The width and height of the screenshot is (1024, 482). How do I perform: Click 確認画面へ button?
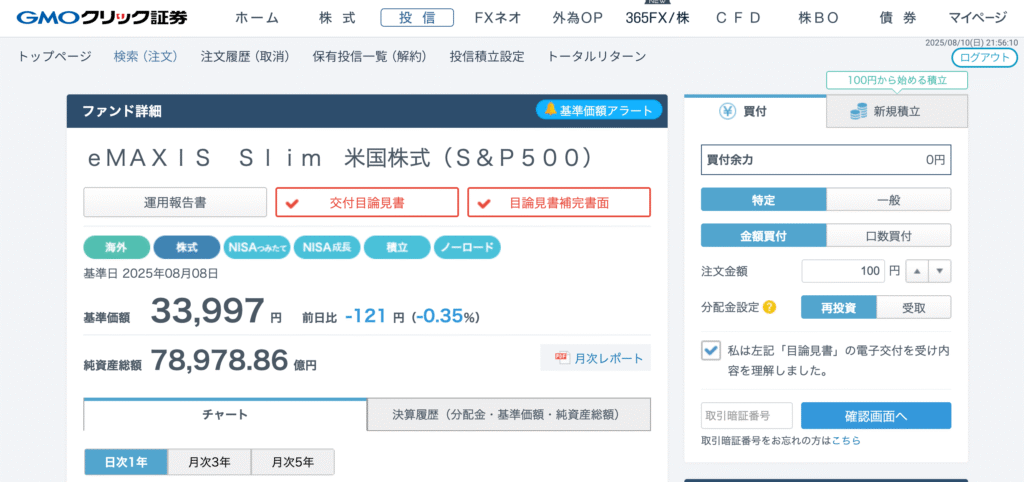pyautogui.click(x=876, y=415)
